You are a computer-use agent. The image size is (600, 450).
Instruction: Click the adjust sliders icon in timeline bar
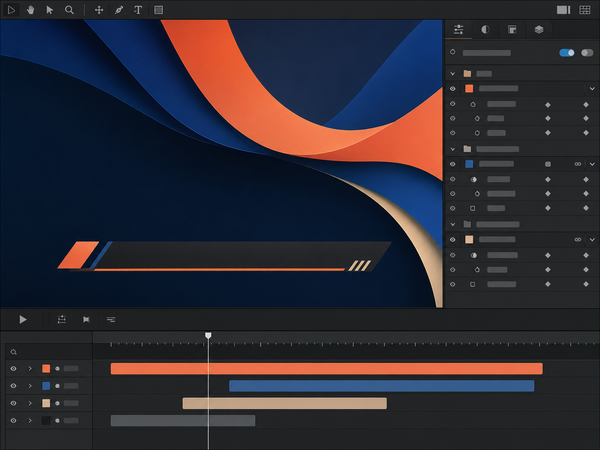pyautogui.click(x=62, y=320)
